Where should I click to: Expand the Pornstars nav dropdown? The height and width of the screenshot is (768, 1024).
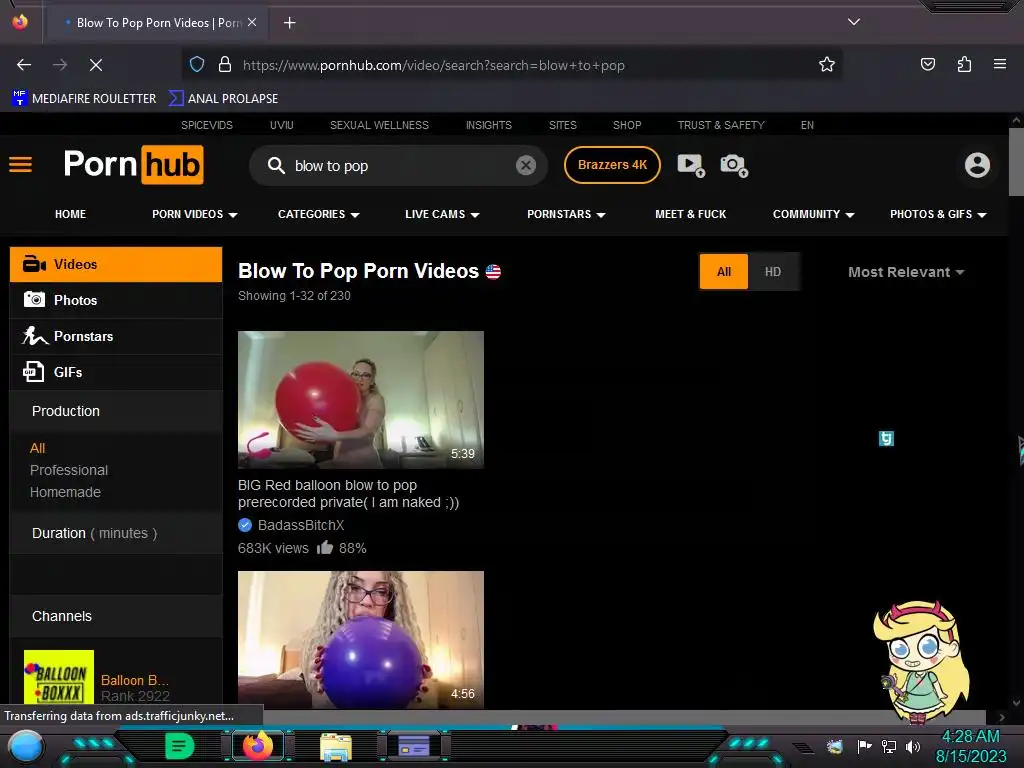[566, 214]
